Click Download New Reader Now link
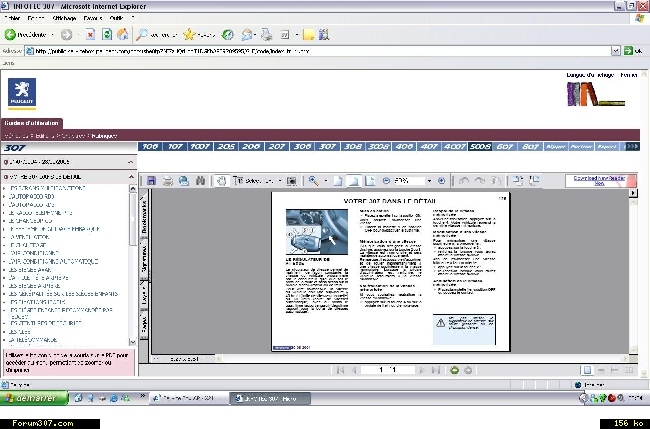The width and height of the screenshot is (650, 429). coord(599,180)
